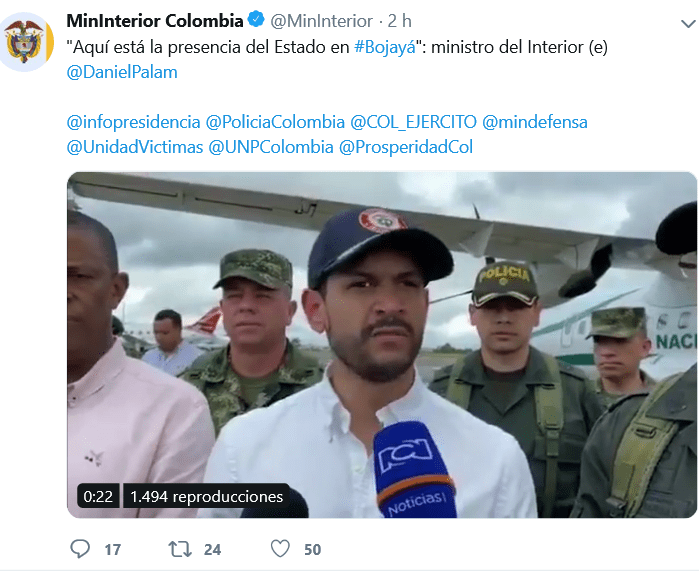
Task: Open the @COL_EJERCITO mention
Action: click(413, 122)
